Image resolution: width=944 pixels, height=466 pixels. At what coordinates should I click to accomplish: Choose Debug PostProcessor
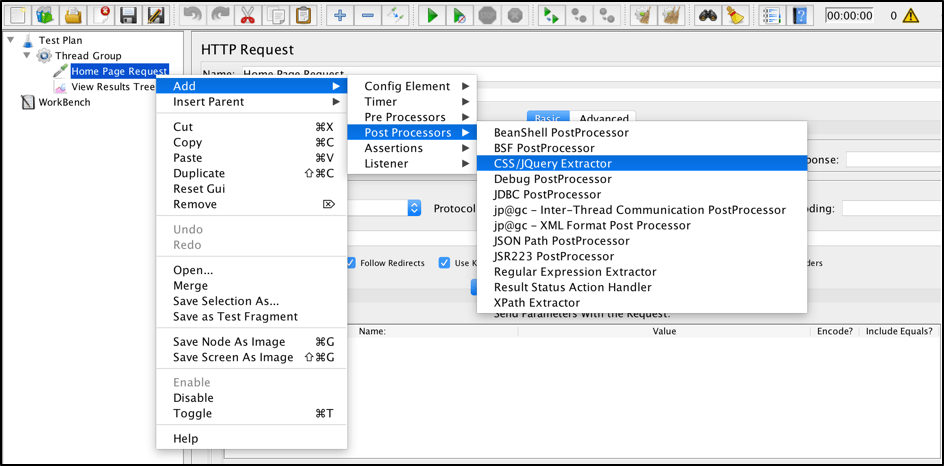[642, 179]
